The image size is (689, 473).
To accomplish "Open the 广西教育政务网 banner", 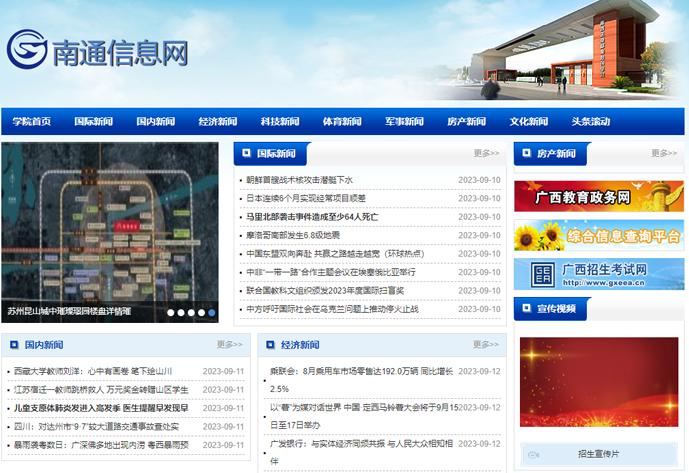I will tap(598, 196).
